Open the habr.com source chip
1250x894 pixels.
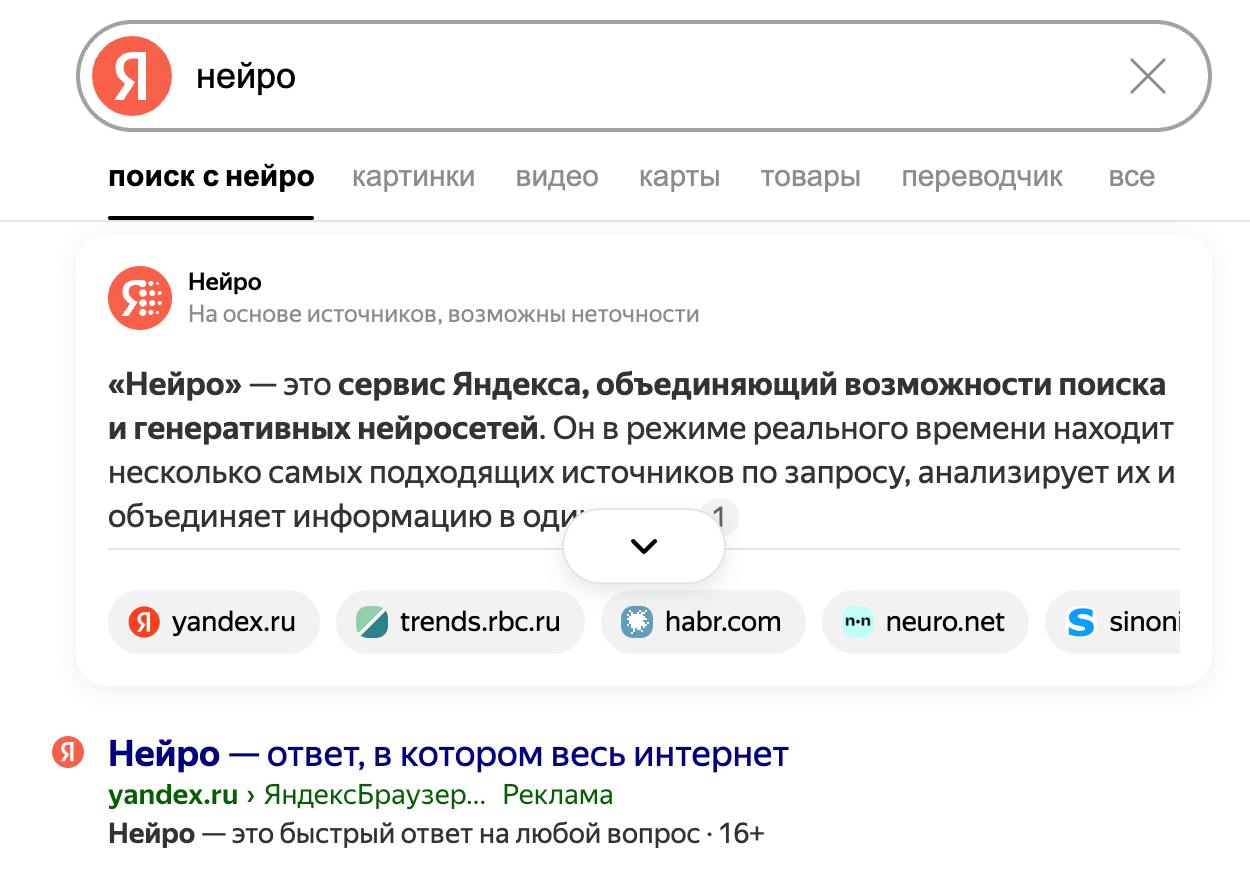(637, 621)
